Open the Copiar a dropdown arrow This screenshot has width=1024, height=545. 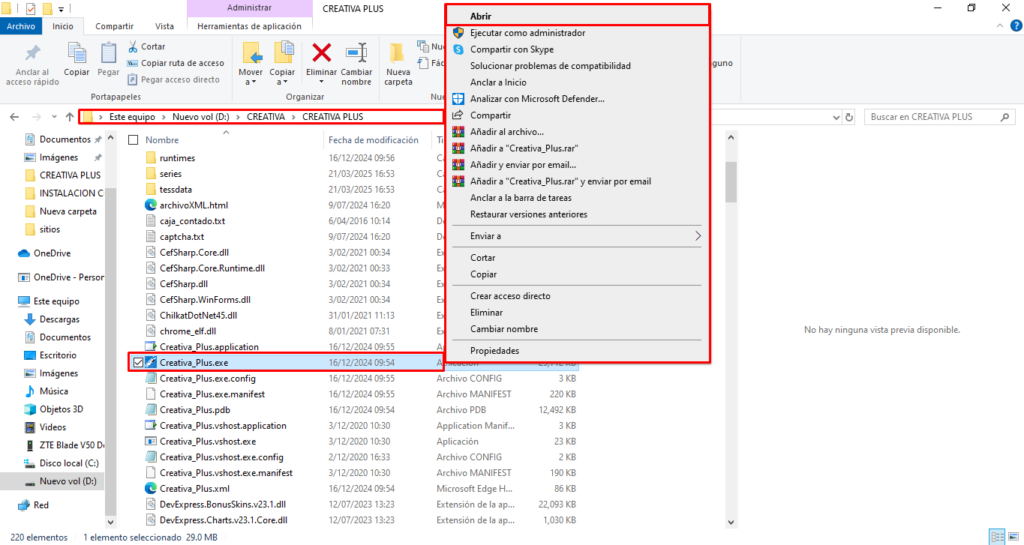(x=283, y=82)
